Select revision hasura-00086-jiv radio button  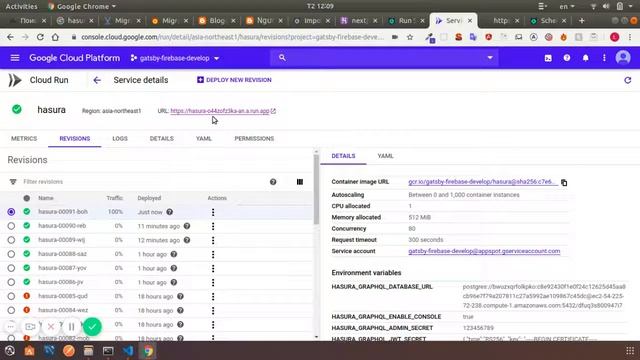[x=11, y=282]
